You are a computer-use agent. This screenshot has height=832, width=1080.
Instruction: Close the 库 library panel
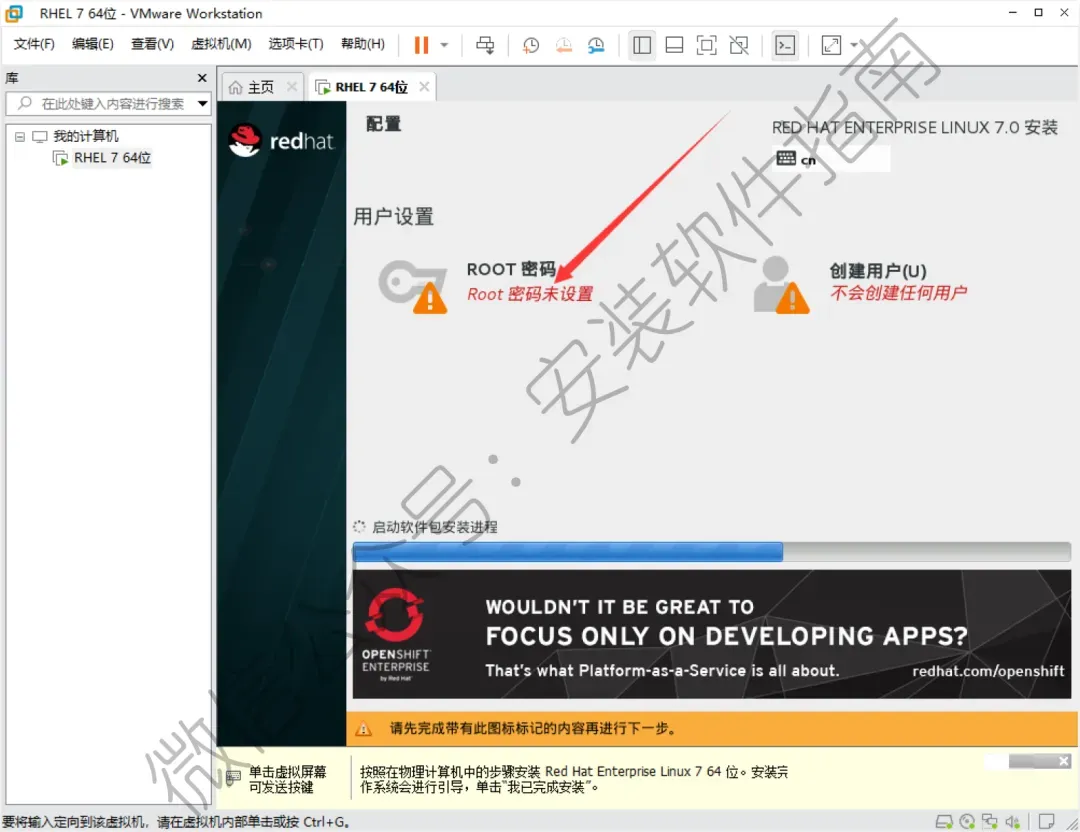click(x=202, y=78)
